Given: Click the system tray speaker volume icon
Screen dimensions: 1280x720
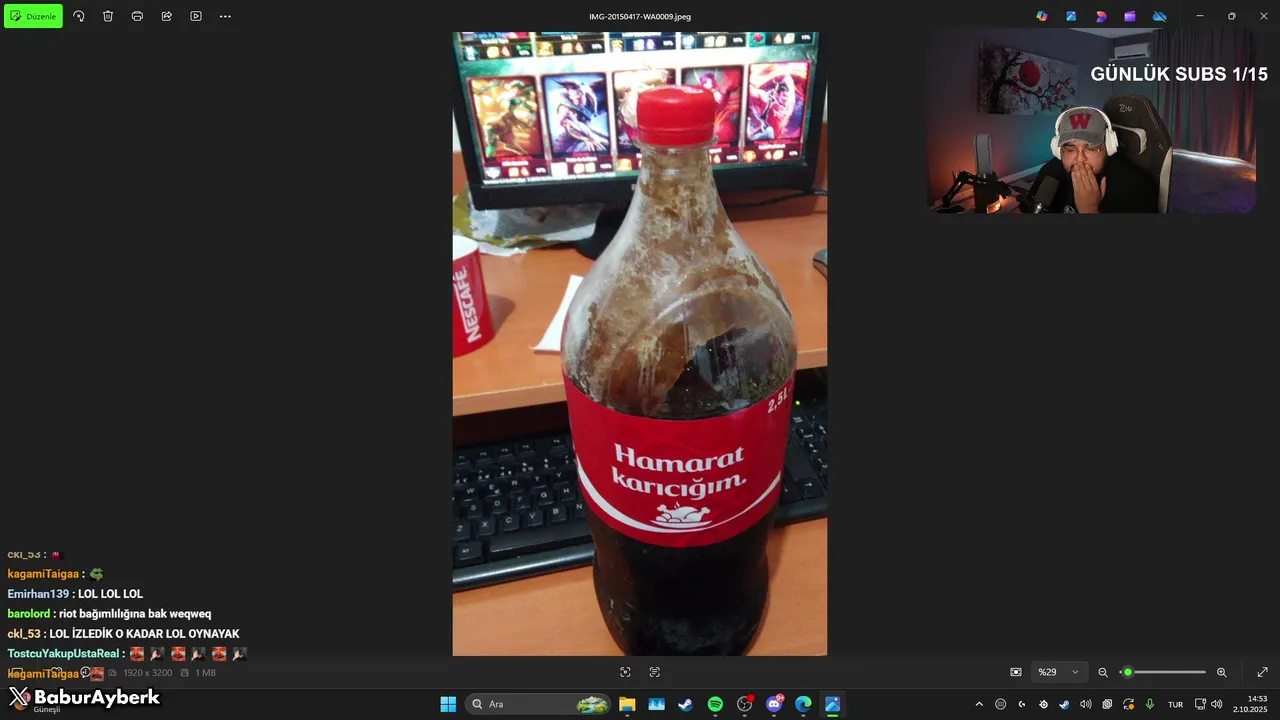Looking at the screenshot, I should pyautogui.click(x=1217, y=704).
